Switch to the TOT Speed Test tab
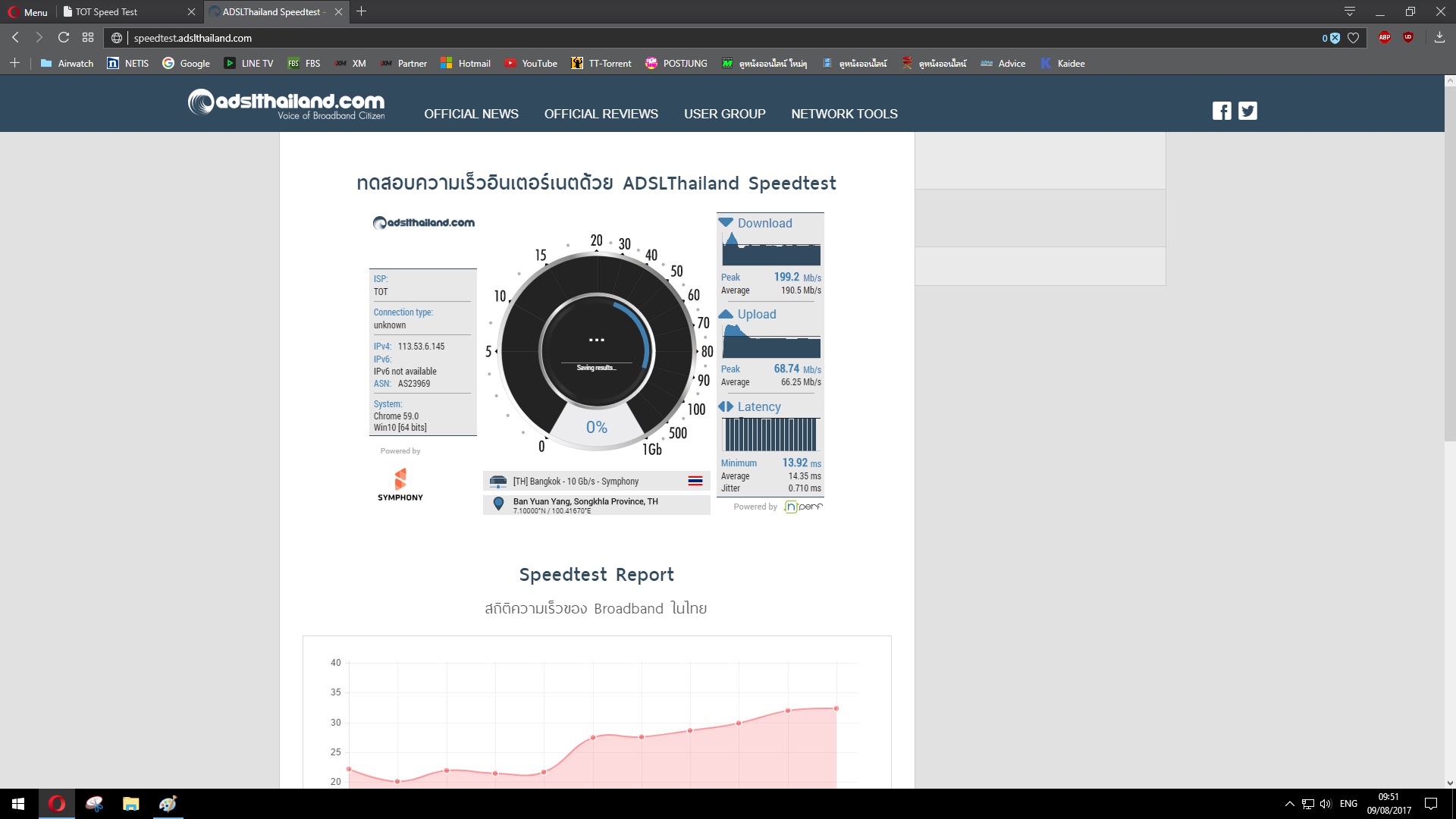The image size is (1456, 819). tap(127, 11)
